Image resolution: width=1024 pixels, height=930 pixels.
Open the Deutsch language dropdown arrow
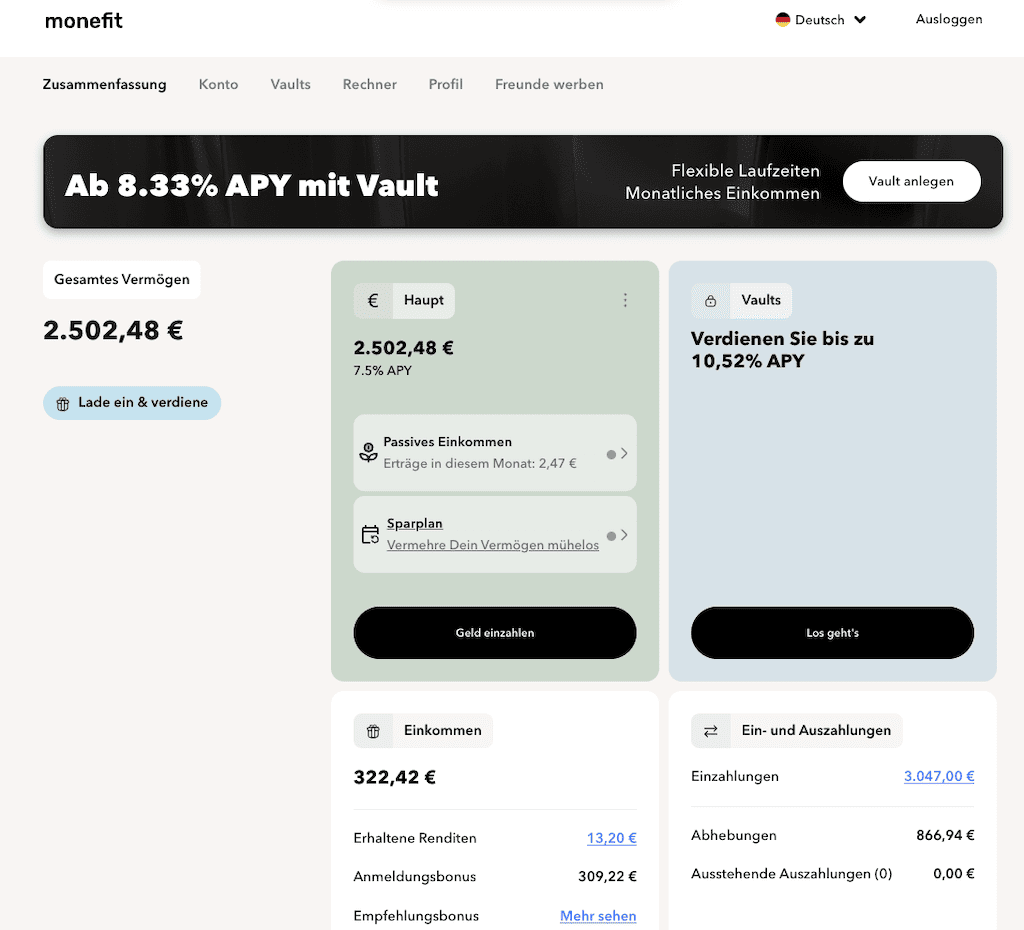[x=860, y=20]
